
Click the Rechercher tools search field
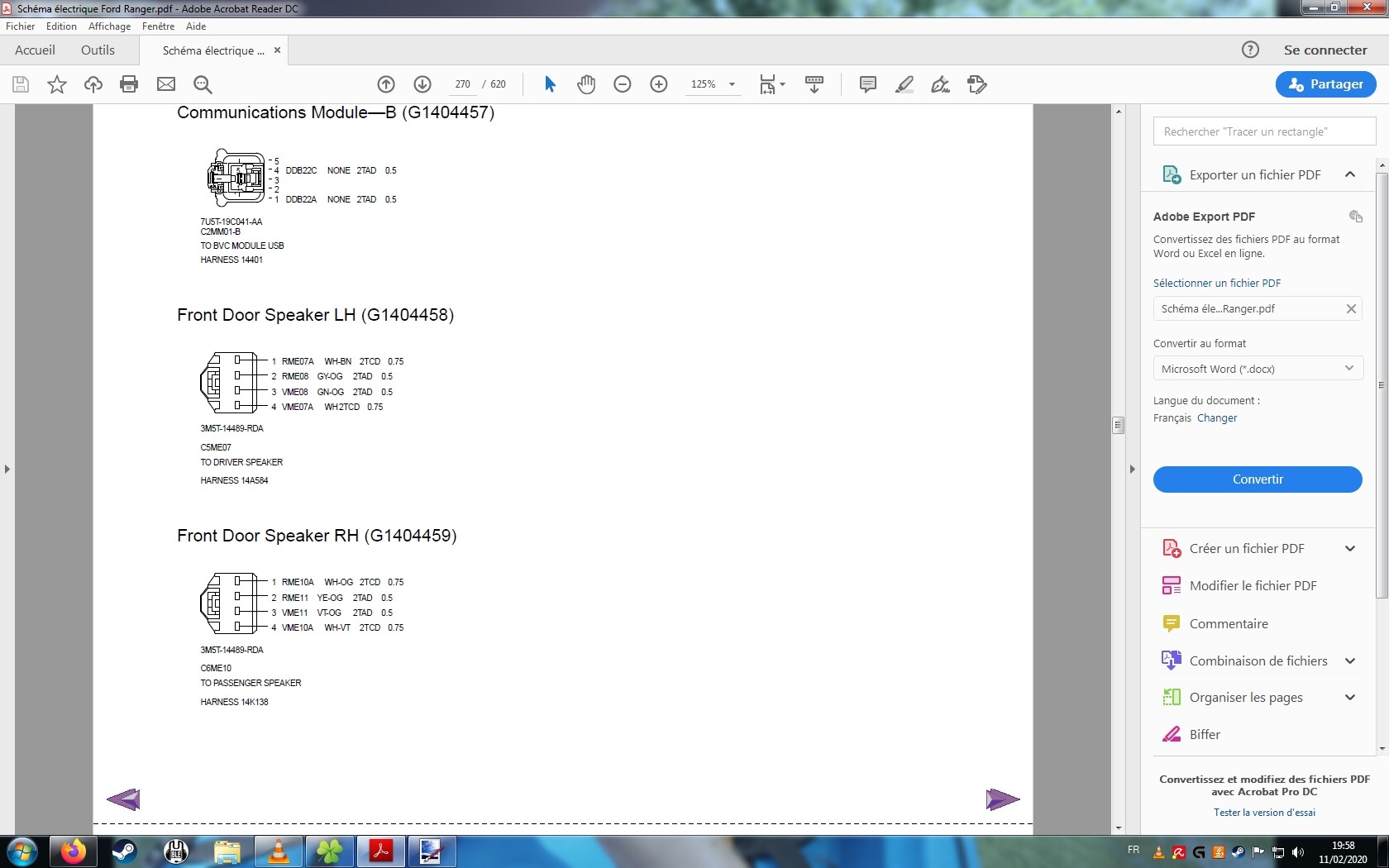pyautogui.click(x=1264, y=131)
